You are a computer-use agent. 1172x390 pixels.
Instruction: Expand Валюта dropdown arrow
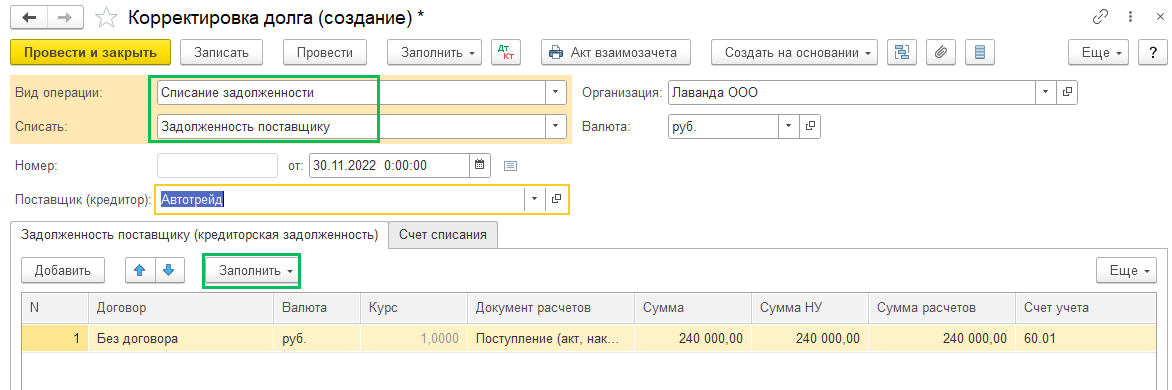[789, 126]
